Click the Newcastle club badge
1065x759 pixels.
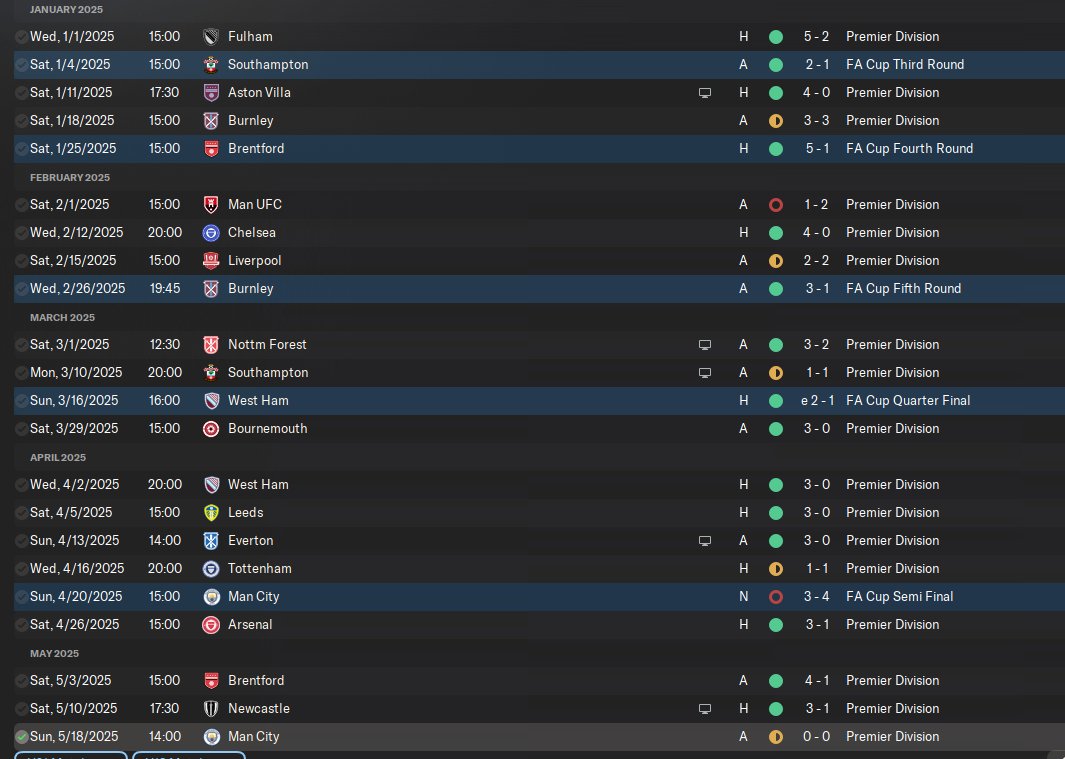click(210, 708)
